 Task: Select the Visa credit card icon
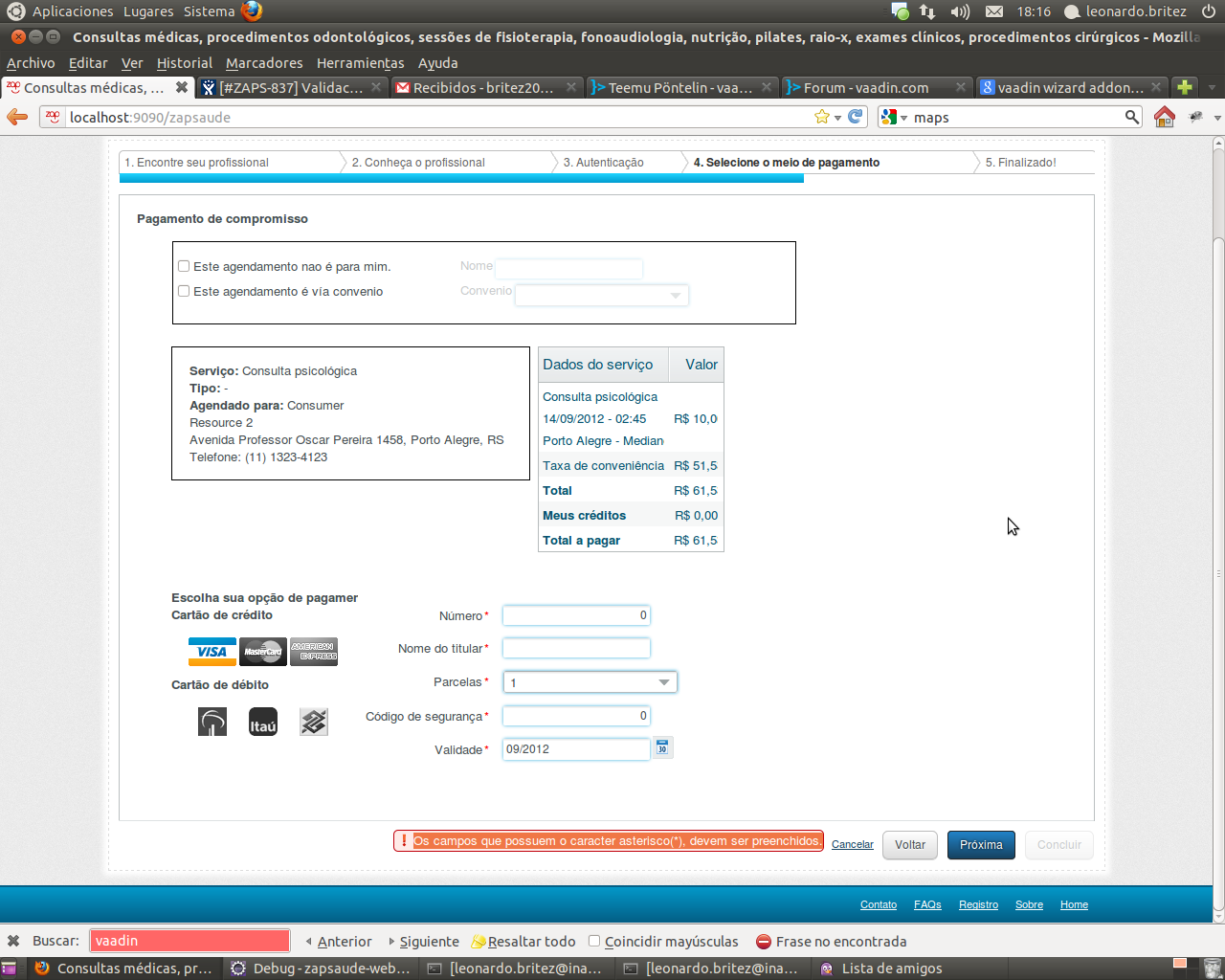212,652
